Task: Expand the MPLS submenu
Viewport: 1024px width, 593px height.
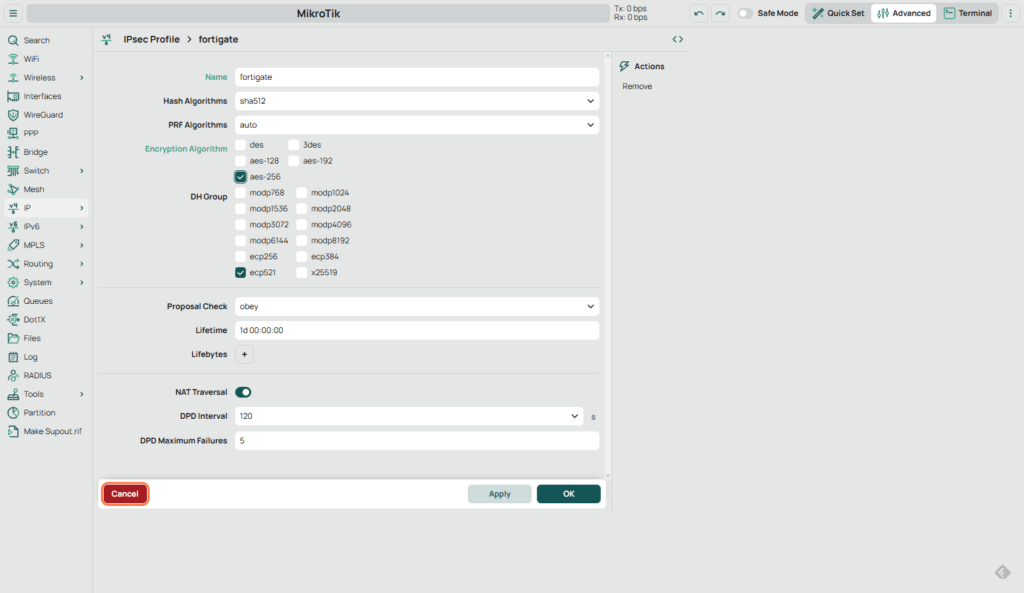Action: click(82, 245)
